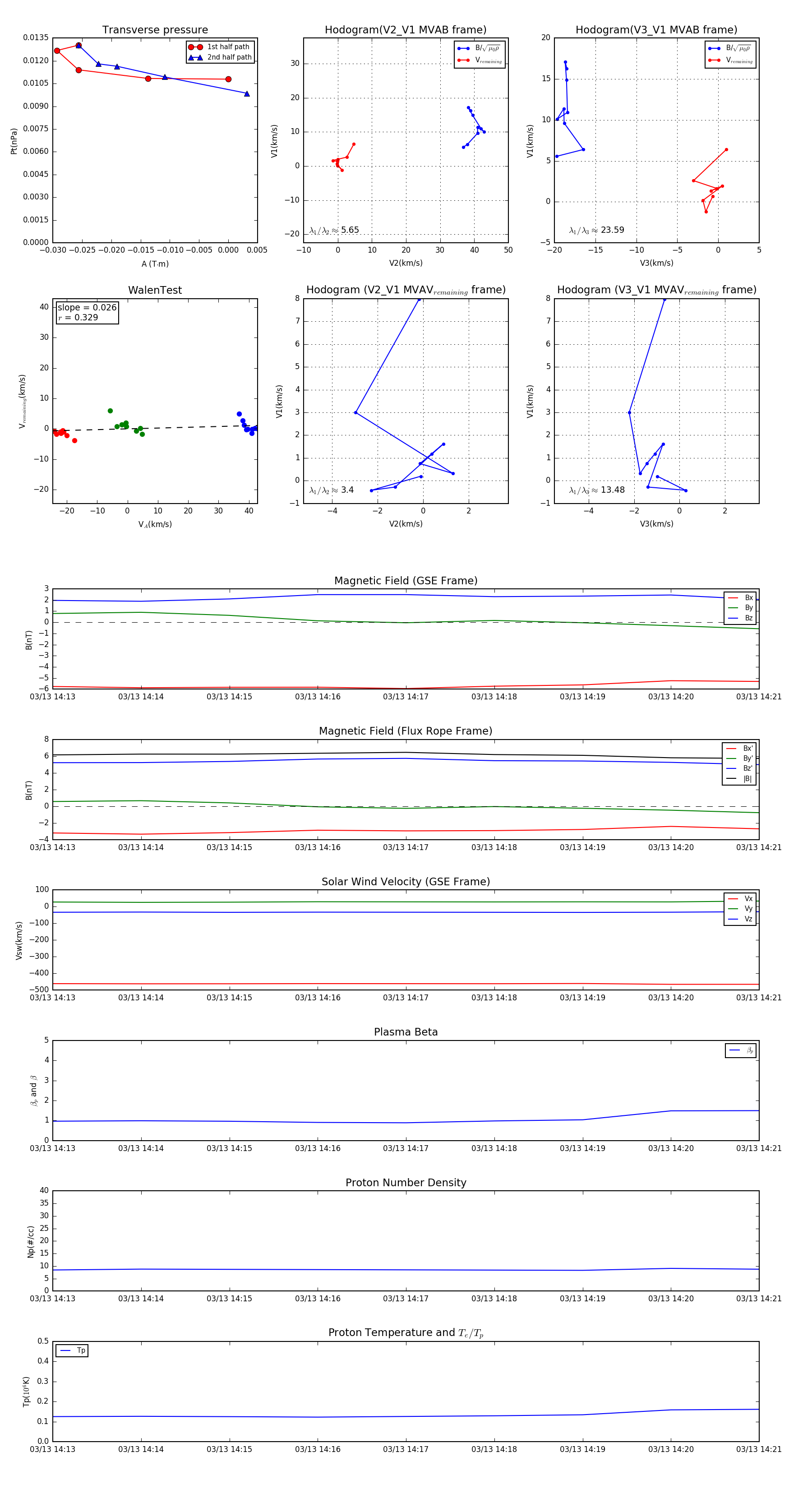Image resolution: width=812 pixels, height=1489 pixels.
Task: Select the Bx legend entry in GSE plot
Action: [740, 598]
